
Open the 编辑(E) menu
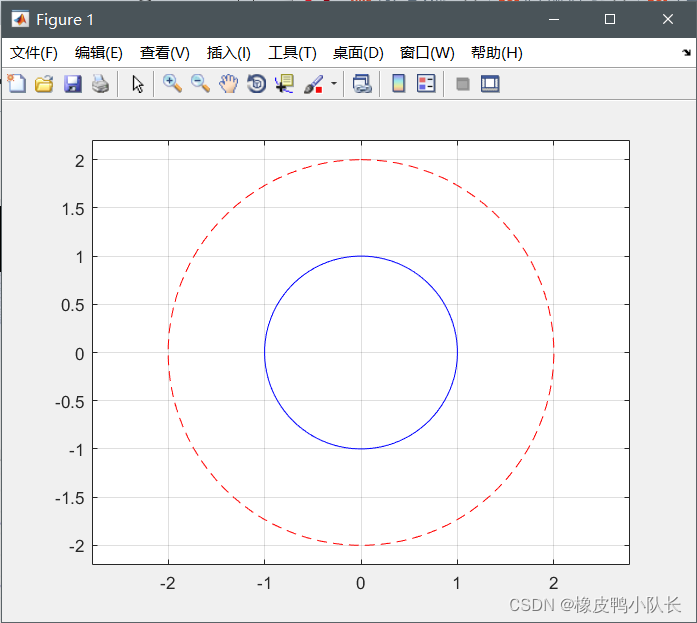[99, 53]
